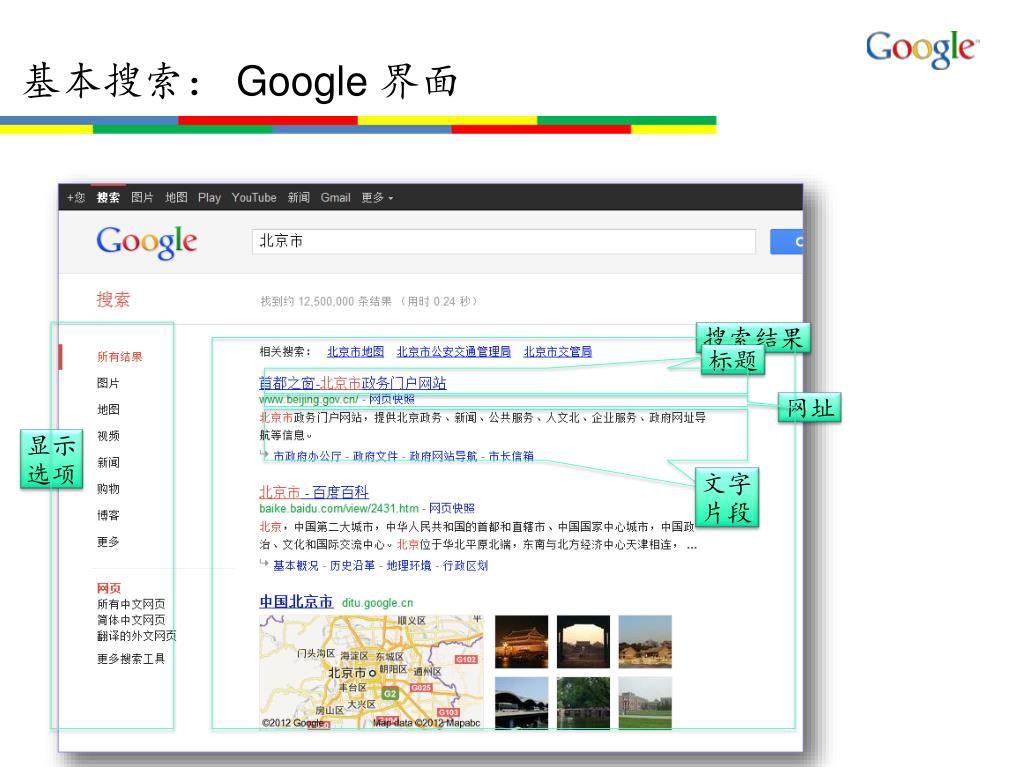Open the 更多 dropdown in top bar
The image size is (1023, 767).
[x=377, y=198]
